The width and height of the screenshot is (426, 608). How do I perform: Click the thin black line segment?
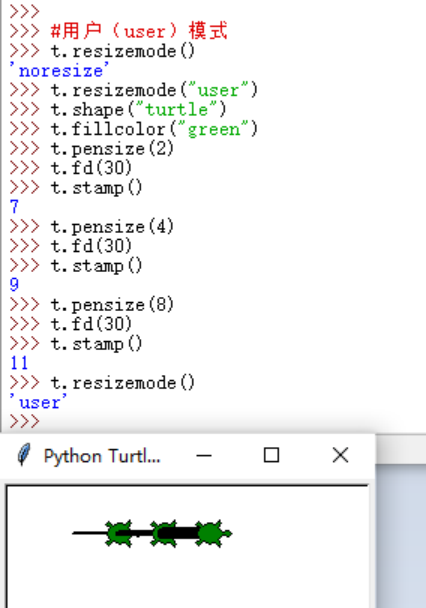pos(89,533)
